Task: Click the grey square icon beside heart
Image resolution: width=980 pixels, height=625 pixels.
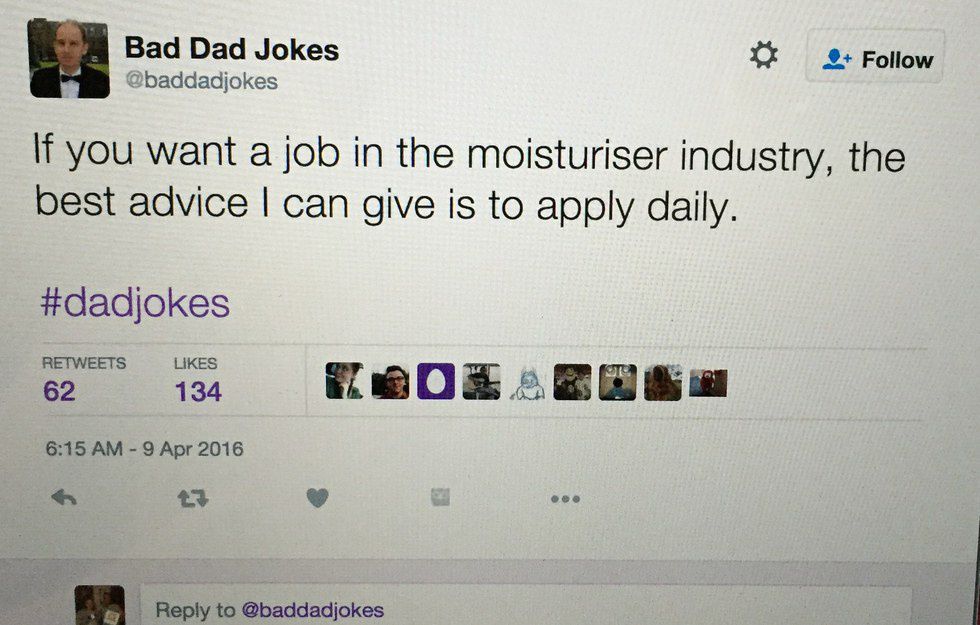Action: (440, 496)
